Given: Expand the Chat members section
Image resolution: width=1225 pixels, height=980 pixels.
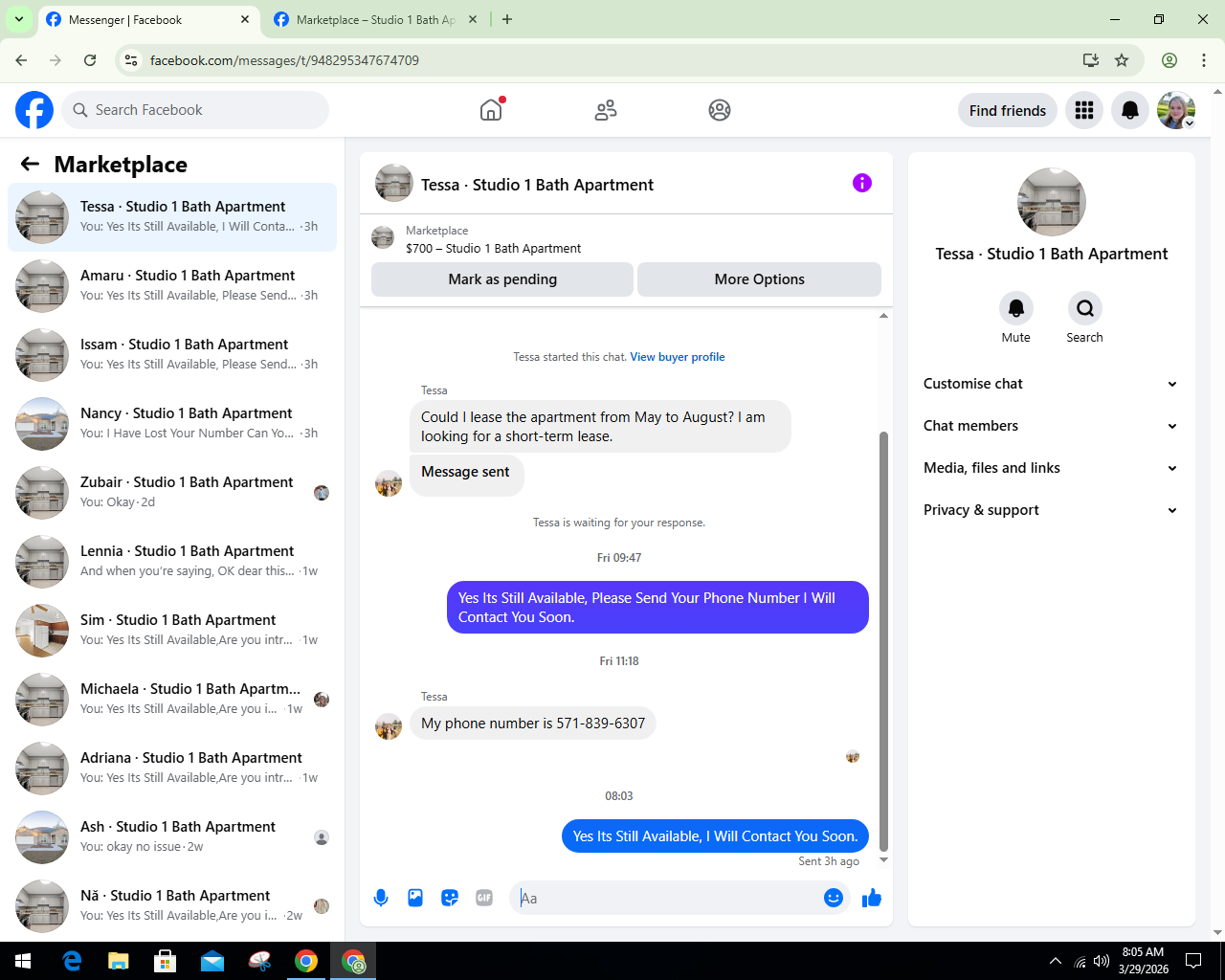Looking at the screenshot, I should (x=1051, y=426).
